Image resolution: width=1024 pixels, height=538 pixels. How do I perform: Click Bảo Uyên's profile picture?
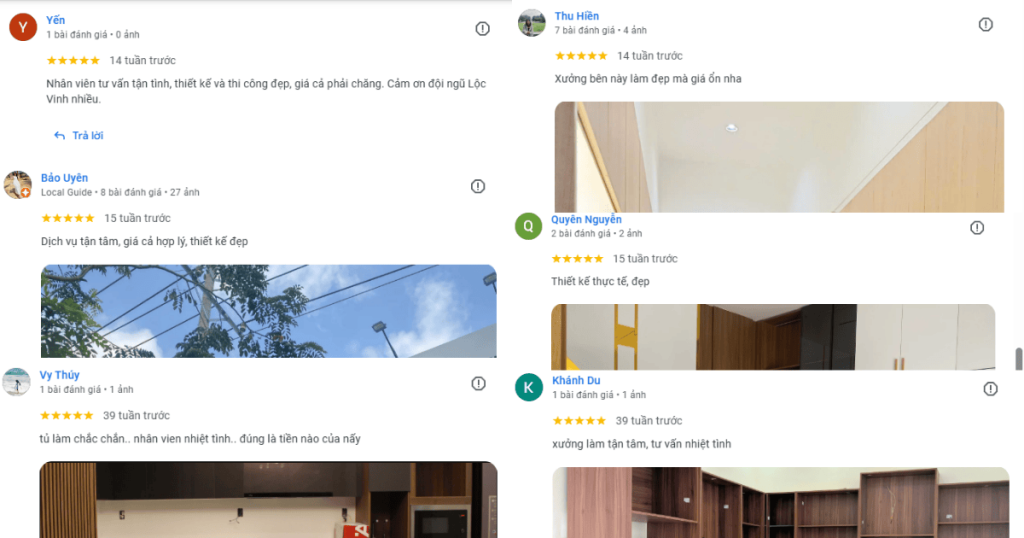18,185
